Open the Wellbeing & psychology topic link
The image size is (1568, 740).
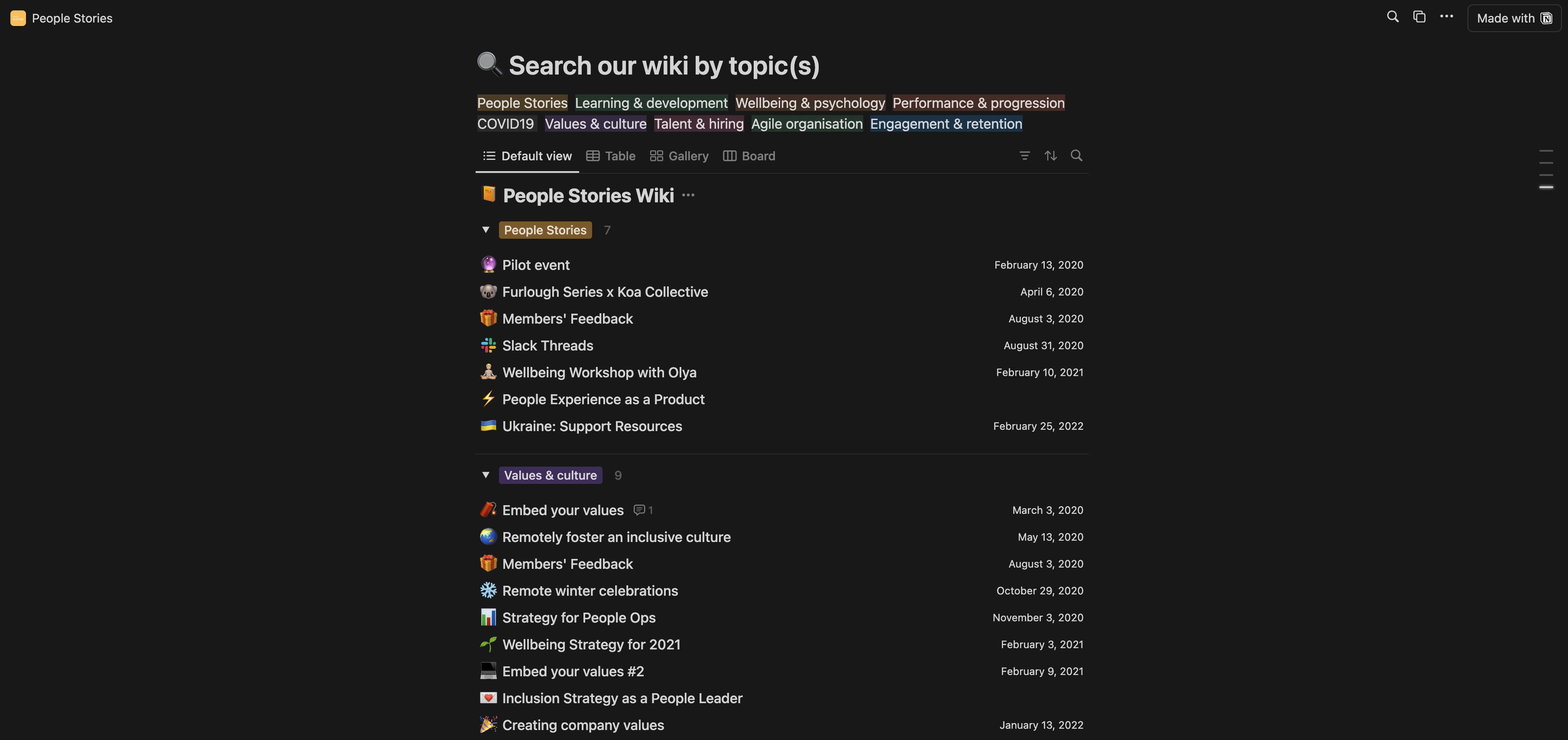click(x=810, y=103)
